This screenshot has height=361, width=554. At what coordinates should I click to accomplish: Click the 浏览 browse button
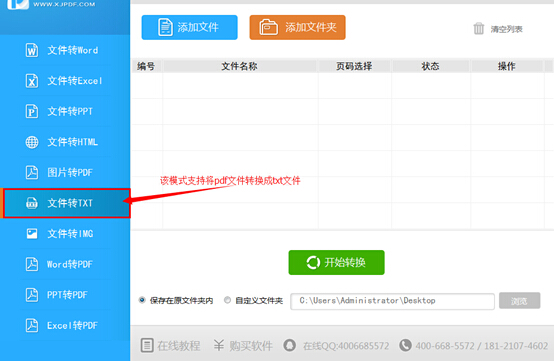[x=519, y=301]
